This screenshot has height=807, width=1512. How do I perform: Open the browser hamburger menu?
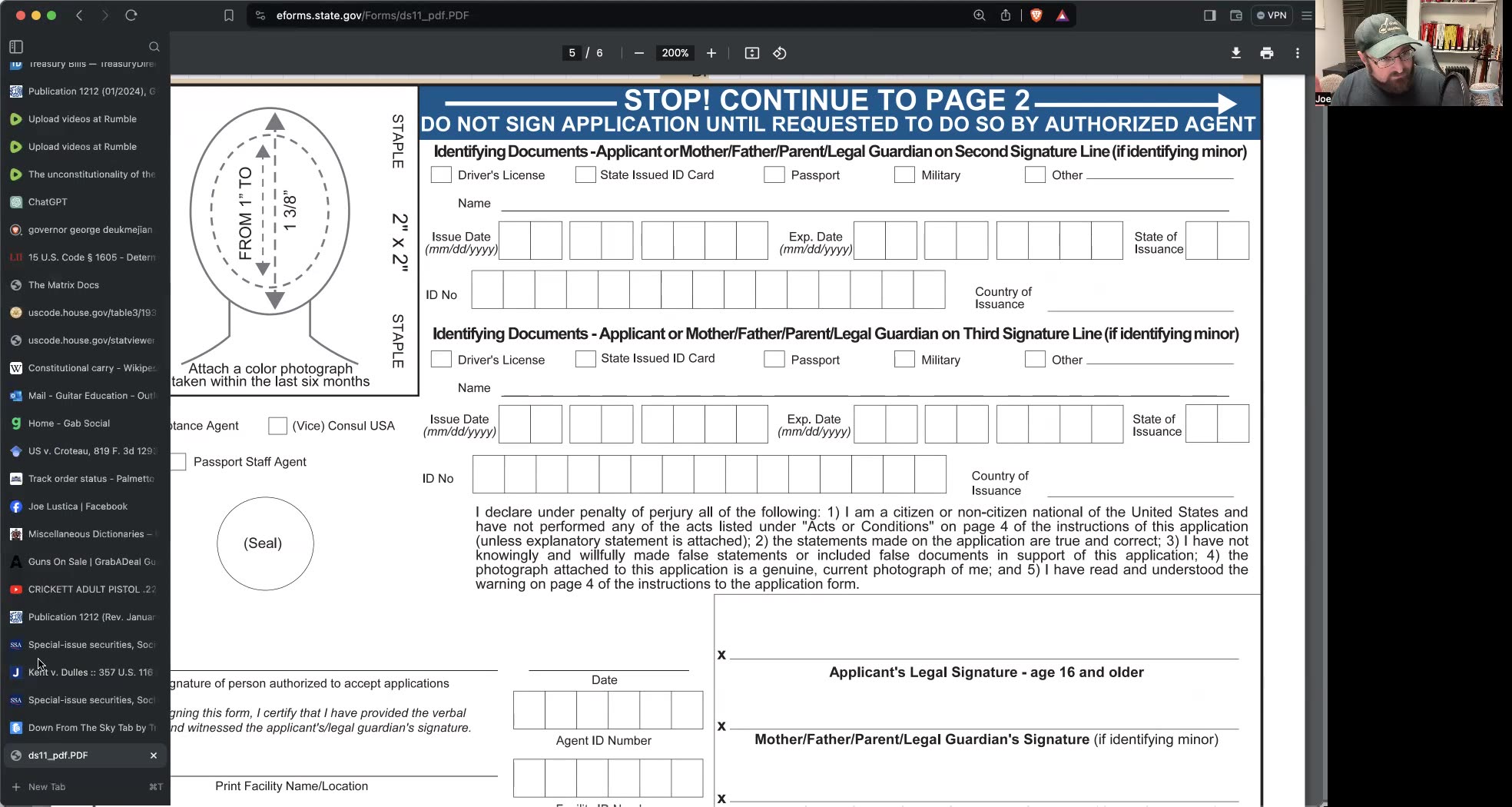point(1306,15)
